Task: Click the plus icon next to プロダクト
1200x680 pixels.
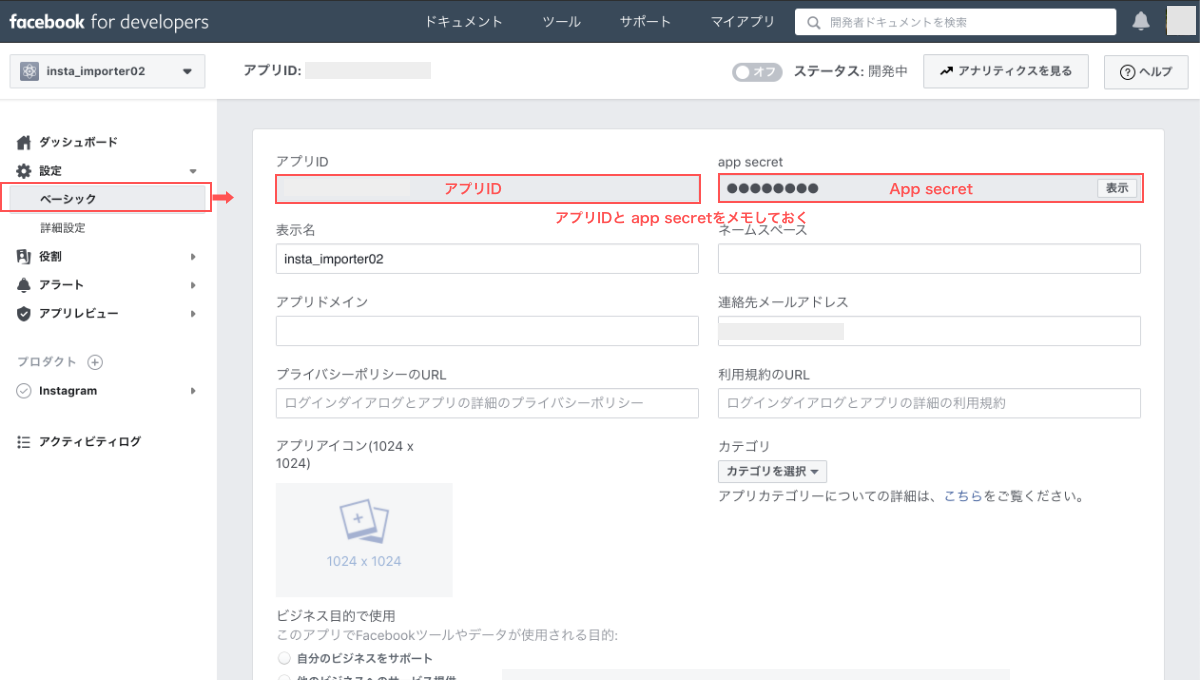Action: (95, 361)
